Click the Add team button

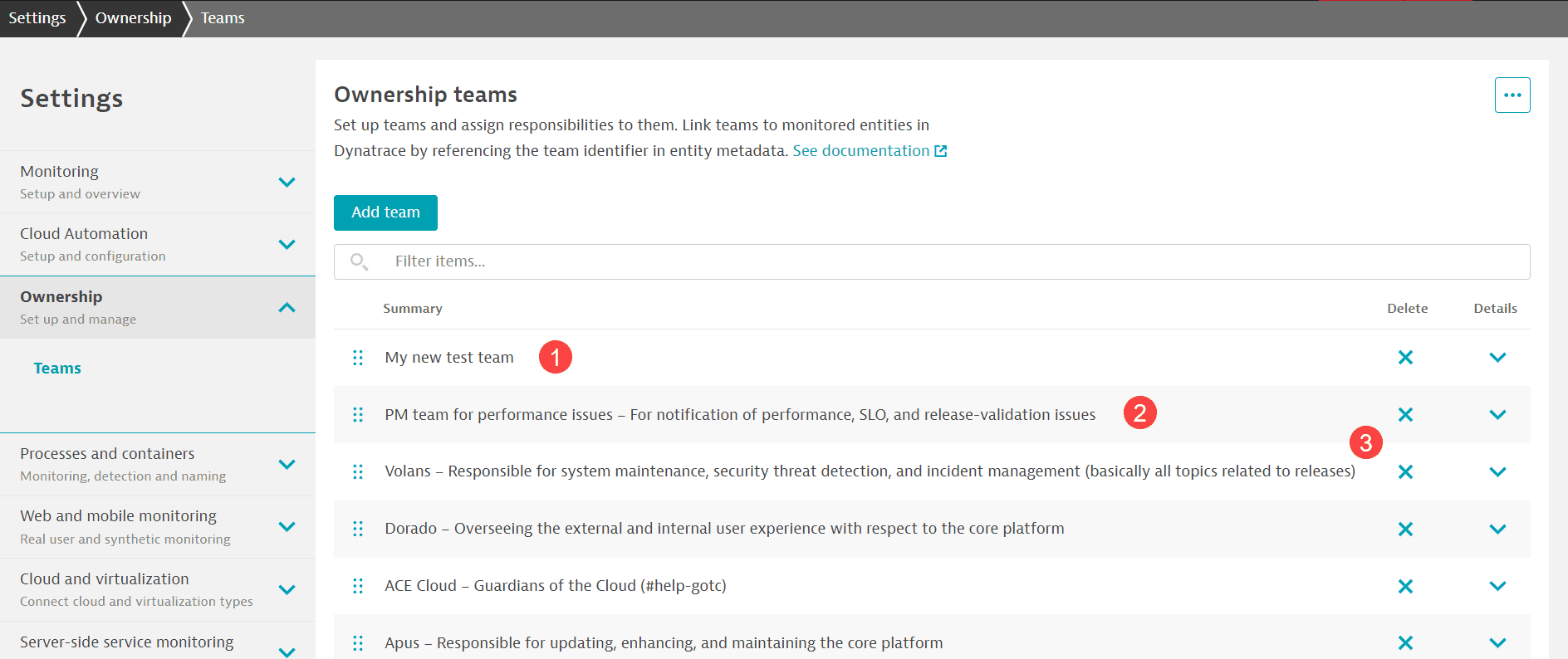385,212
